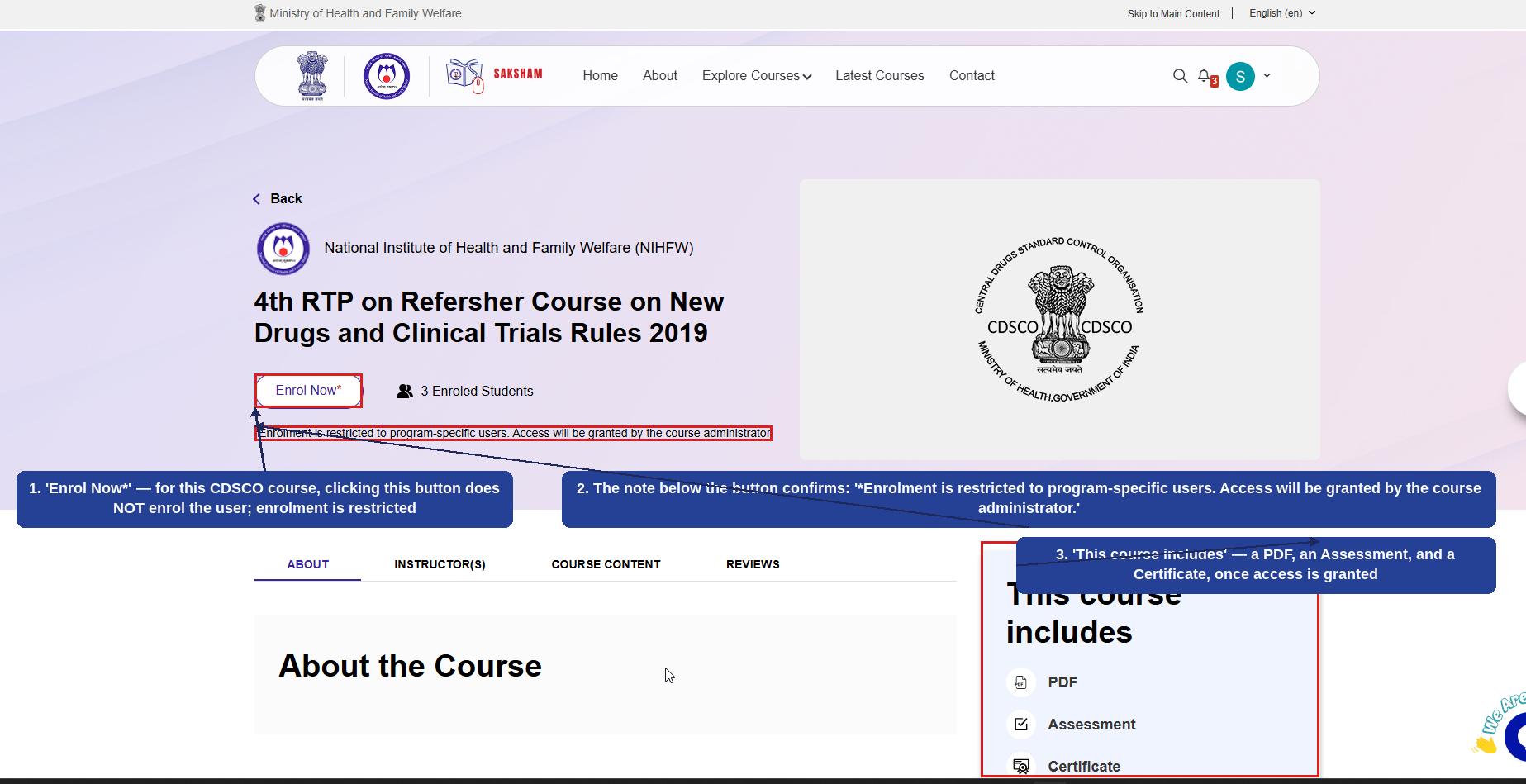Image resolution: width=1526 pixels, height=784 pixels.
Task: Click '3 Enroled Students' text
Action: 477,392
